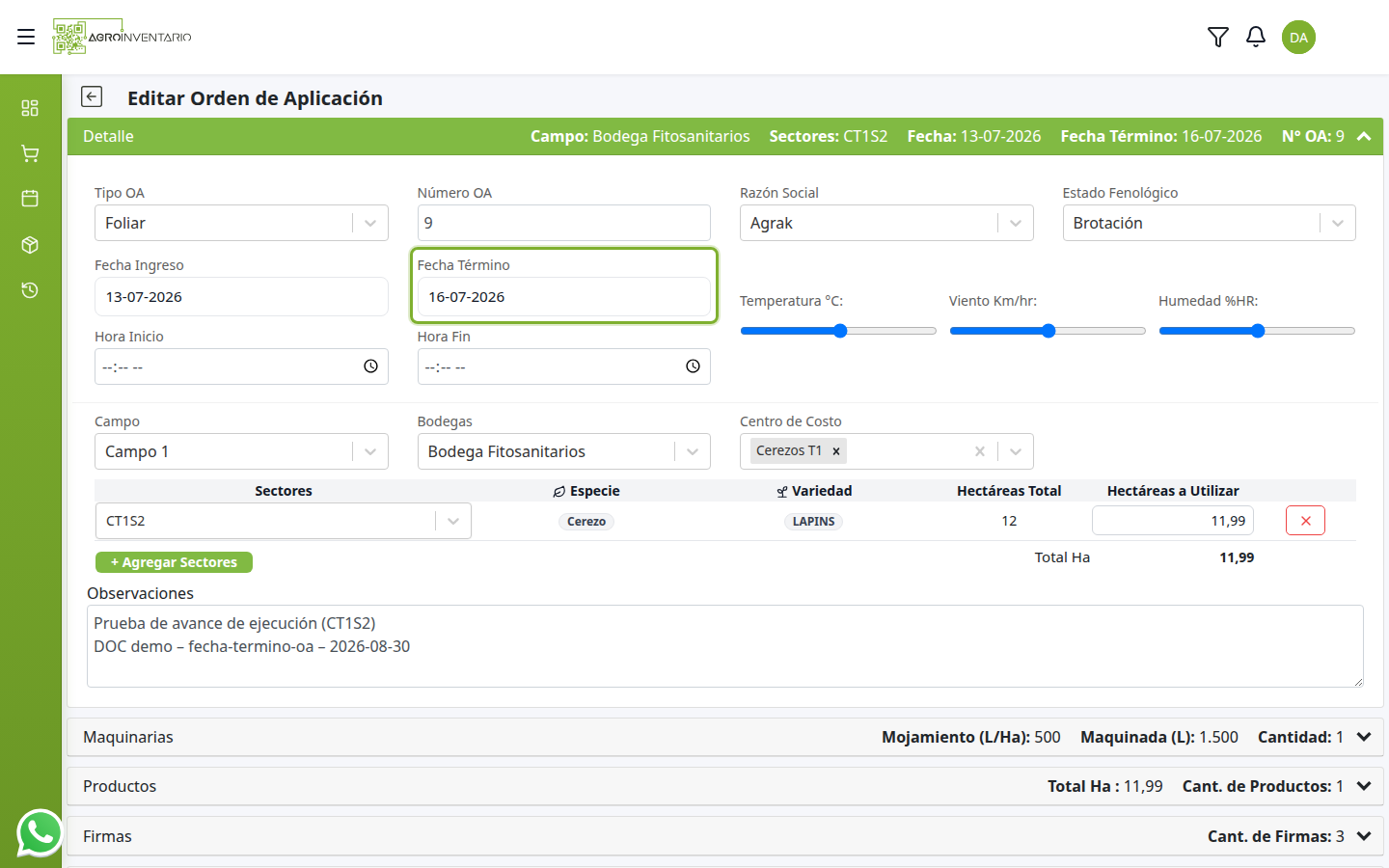The image size is (1389, 868).
Task: Open the Hora Inicio clock picker
Action: tap(370, 366)
